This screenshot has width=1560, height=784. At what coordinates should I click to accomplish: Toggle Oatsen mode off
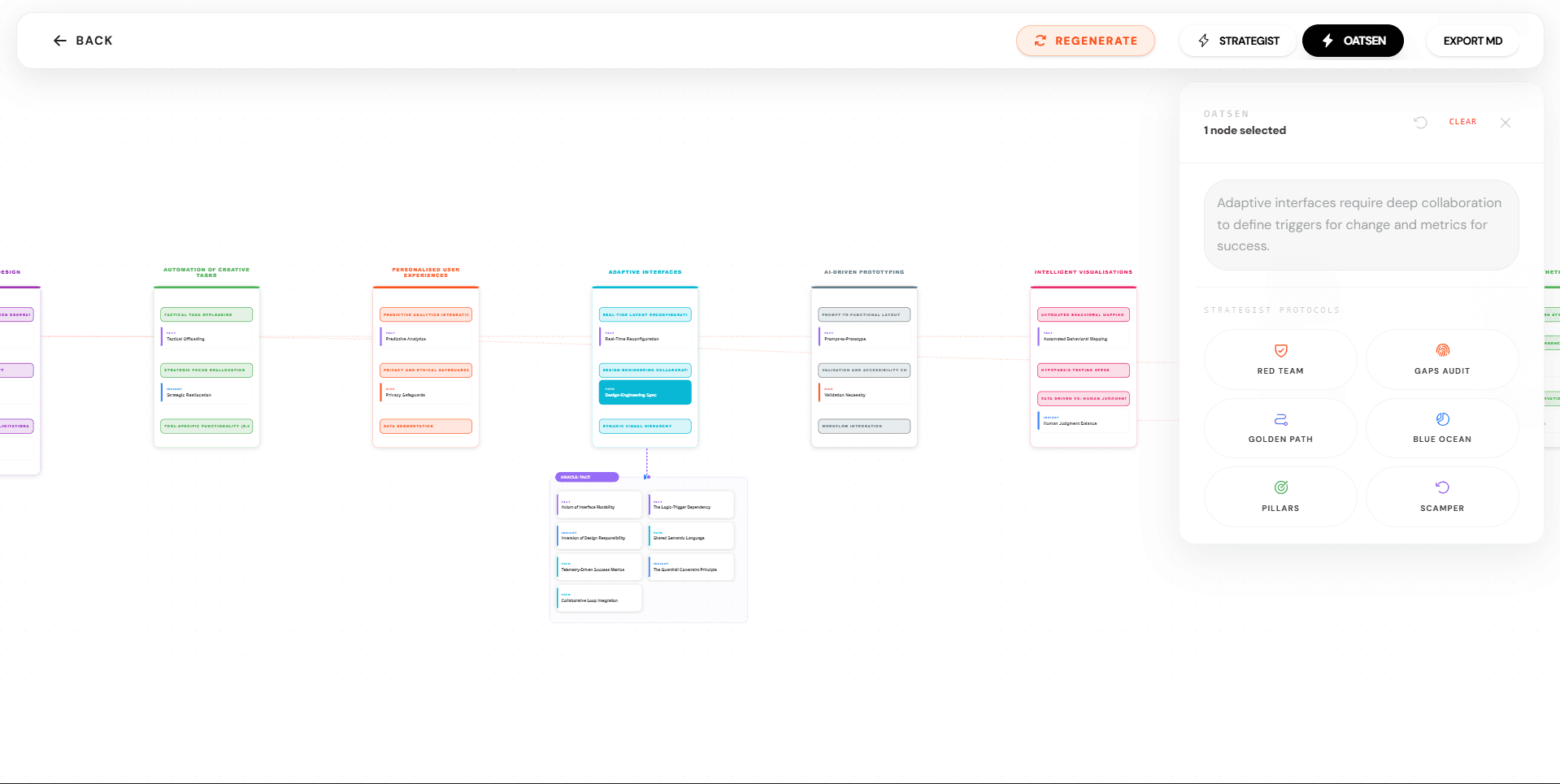(x=1352, y=41)
